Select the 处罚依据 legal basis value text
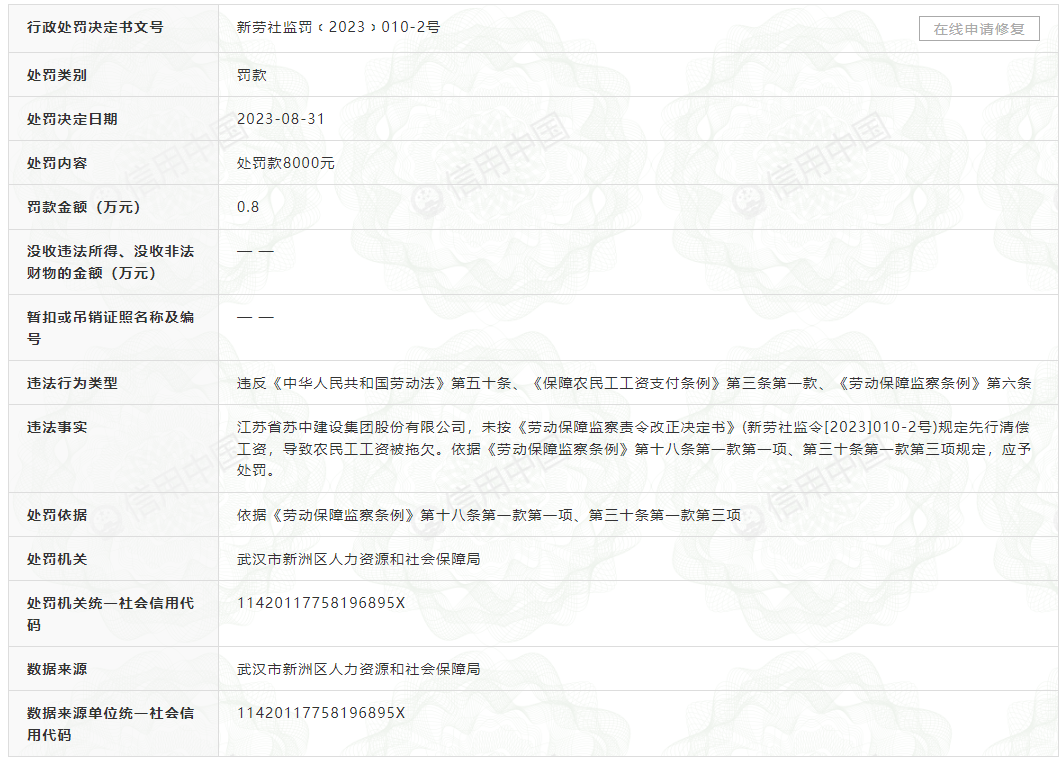1064x761 pixels. [x=488, y=515]
